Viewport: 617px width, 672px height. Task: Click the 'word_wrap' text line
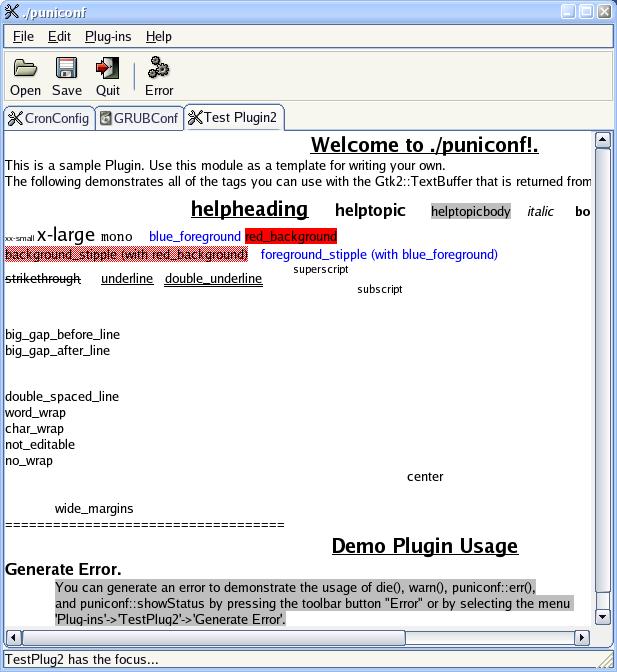click(35, 413)
